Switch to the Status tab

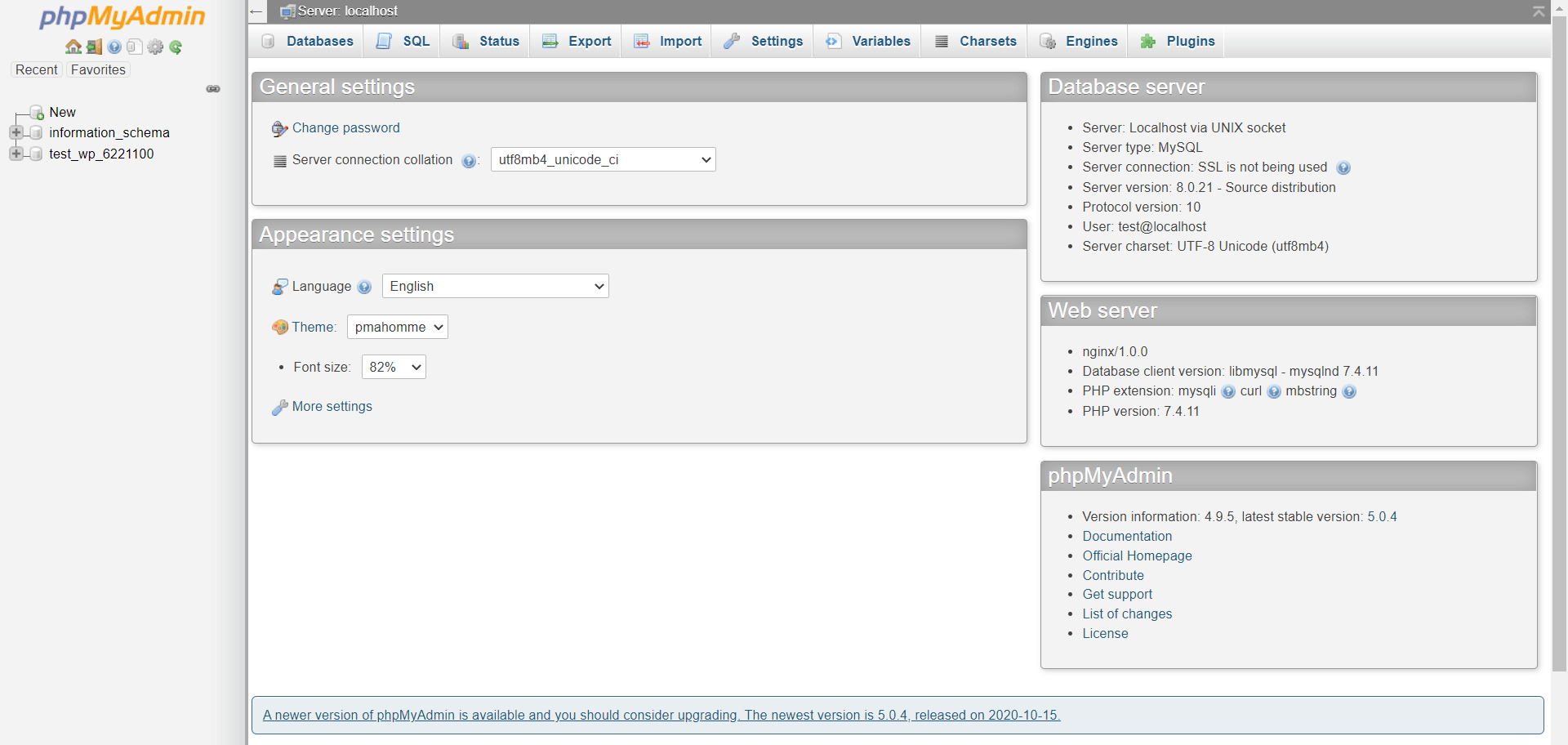tap(485, 41)
